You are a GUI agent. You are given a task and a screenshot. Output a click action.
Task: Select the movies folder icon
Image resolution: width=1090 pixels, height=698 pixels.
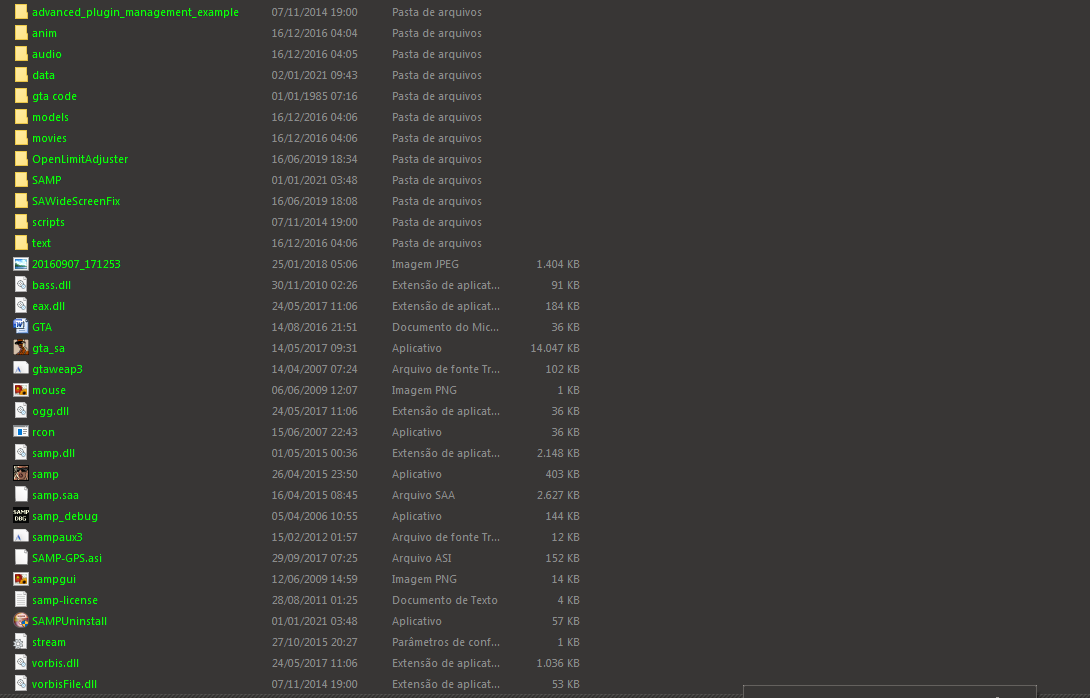click(x=21, y=138)
